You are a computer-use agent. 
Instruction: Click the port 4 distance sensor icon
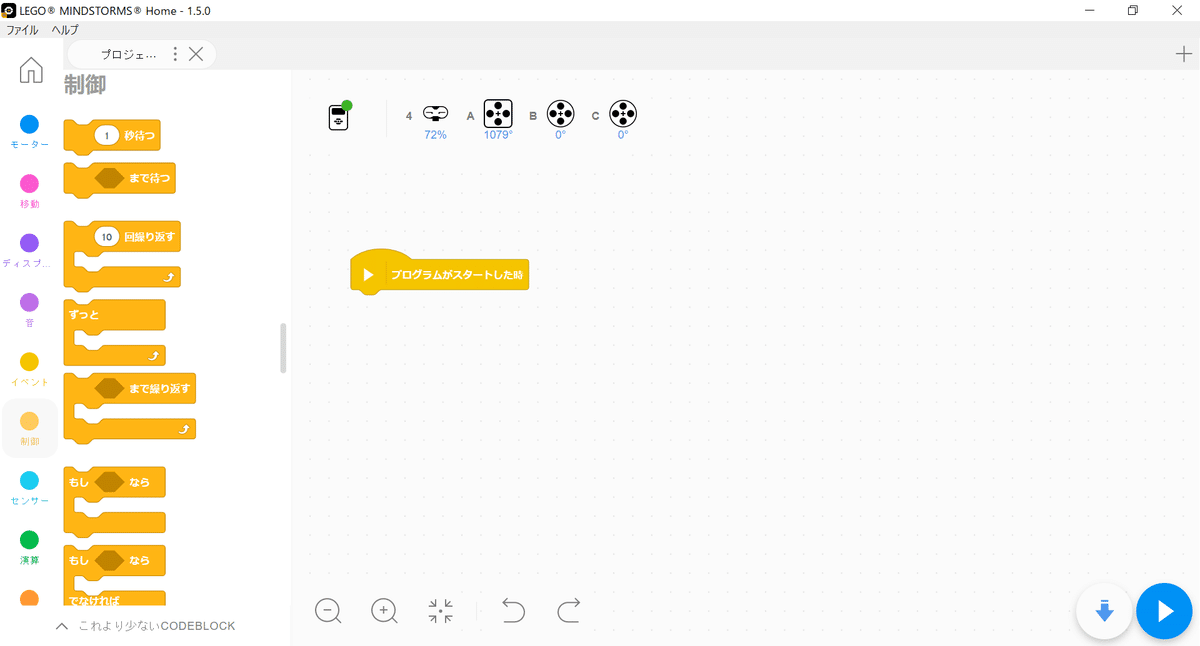pyautogui.click(x=435, y=114)
